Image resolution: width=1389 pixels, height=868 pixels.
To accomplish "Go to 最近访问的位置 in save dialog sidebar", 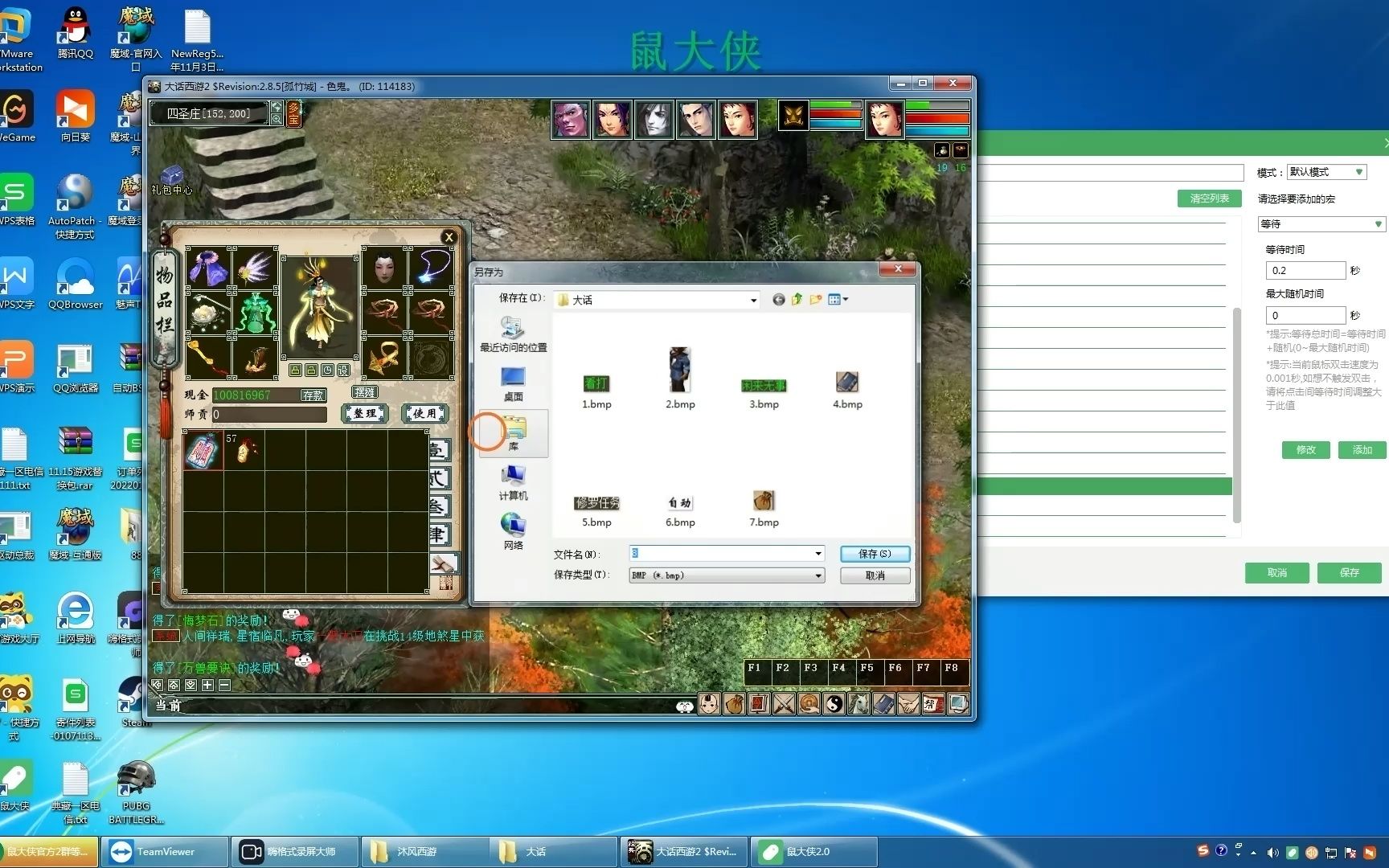I will click(513, 334).
